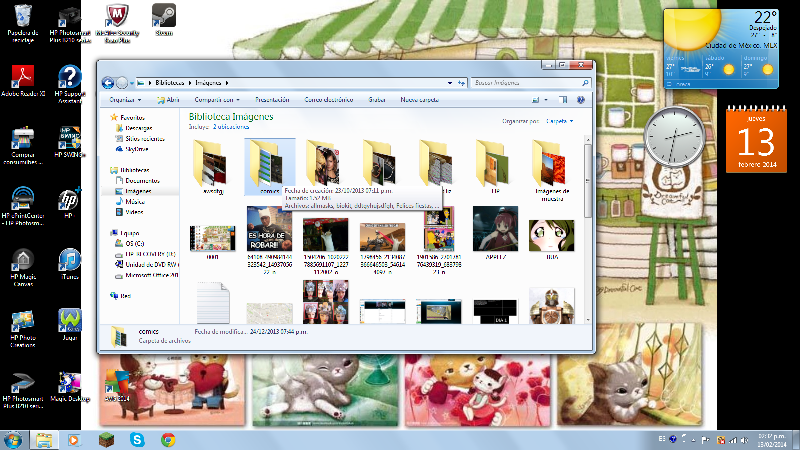Click the Explorer help question-mark icon
Screen dimensions: 800x450
[x=581, y=100]
